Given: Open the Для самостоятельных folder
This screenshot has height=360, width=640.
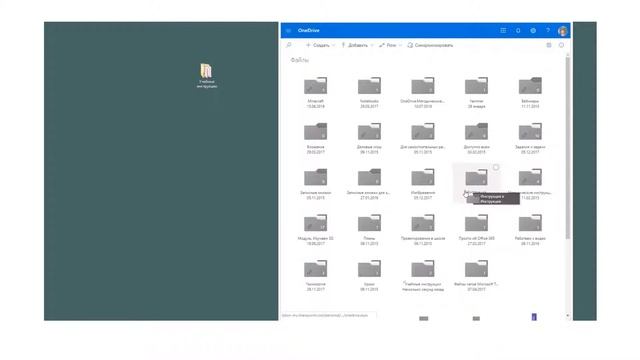Looking at the screenshot, I should point(423,131).
